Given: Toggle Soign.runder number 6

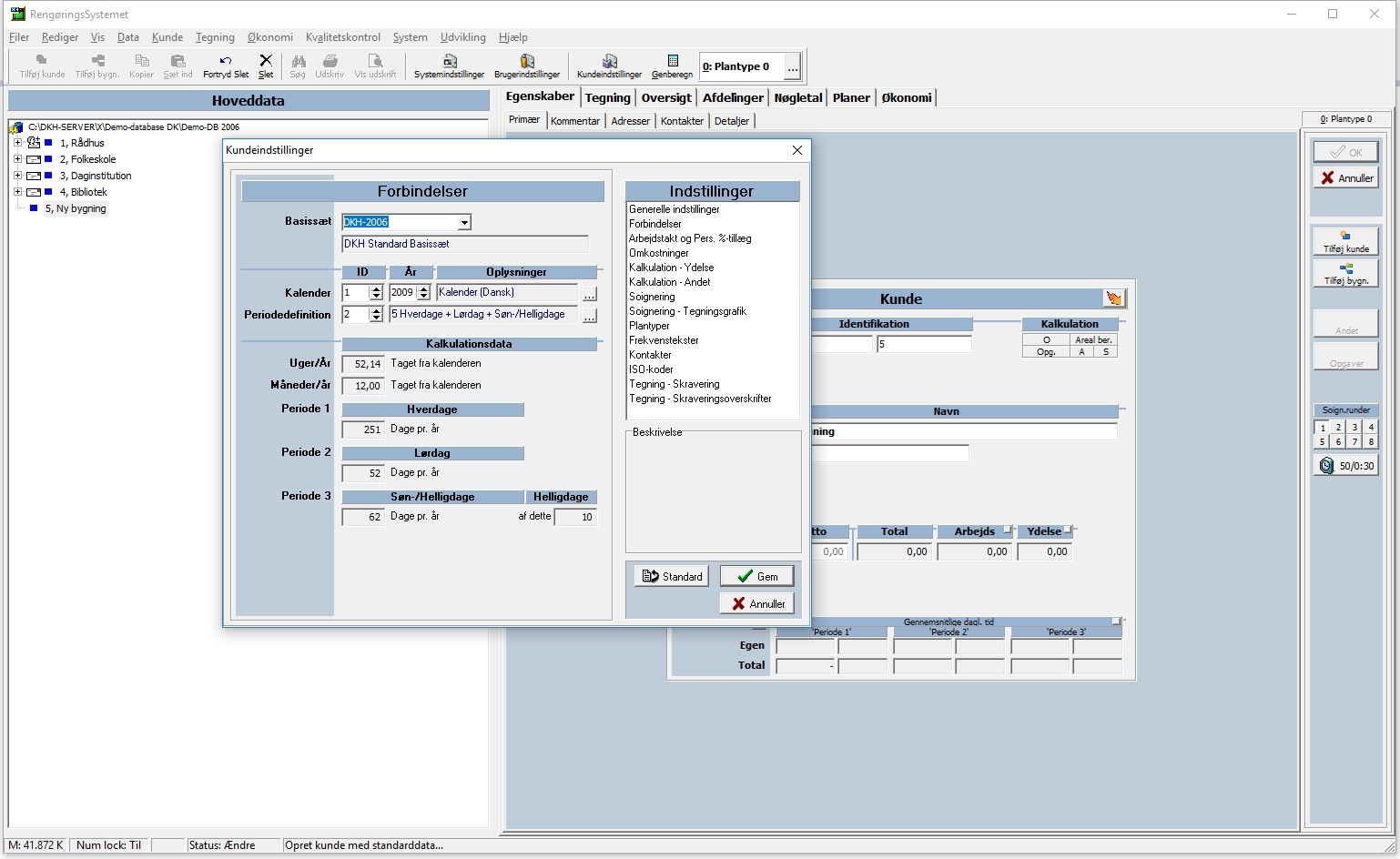Looking at the screenshot, I should [1338, 441].
